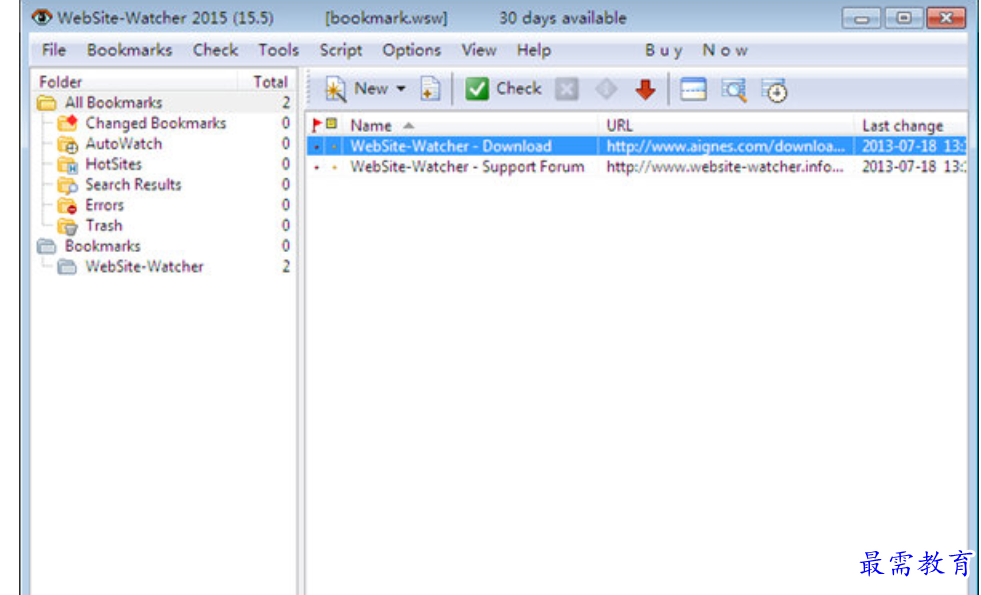Select the HotSites folder
This screenshot has width=981, height=595.
click(x=113, y=164)
